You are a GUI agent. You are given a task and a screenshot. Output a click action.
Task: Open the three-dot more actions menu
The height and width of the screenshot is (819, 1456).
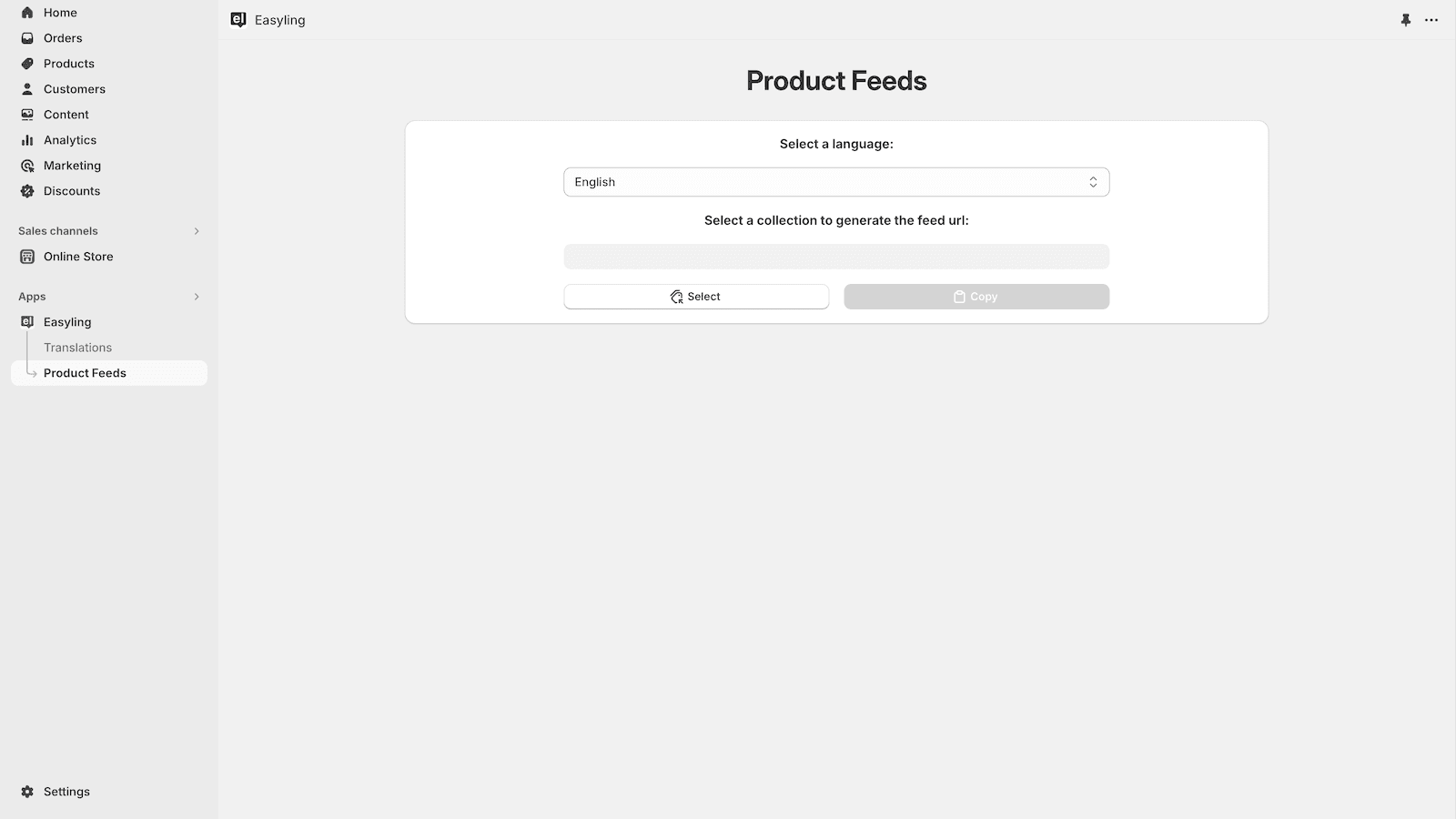click(x=1431, y=20)
